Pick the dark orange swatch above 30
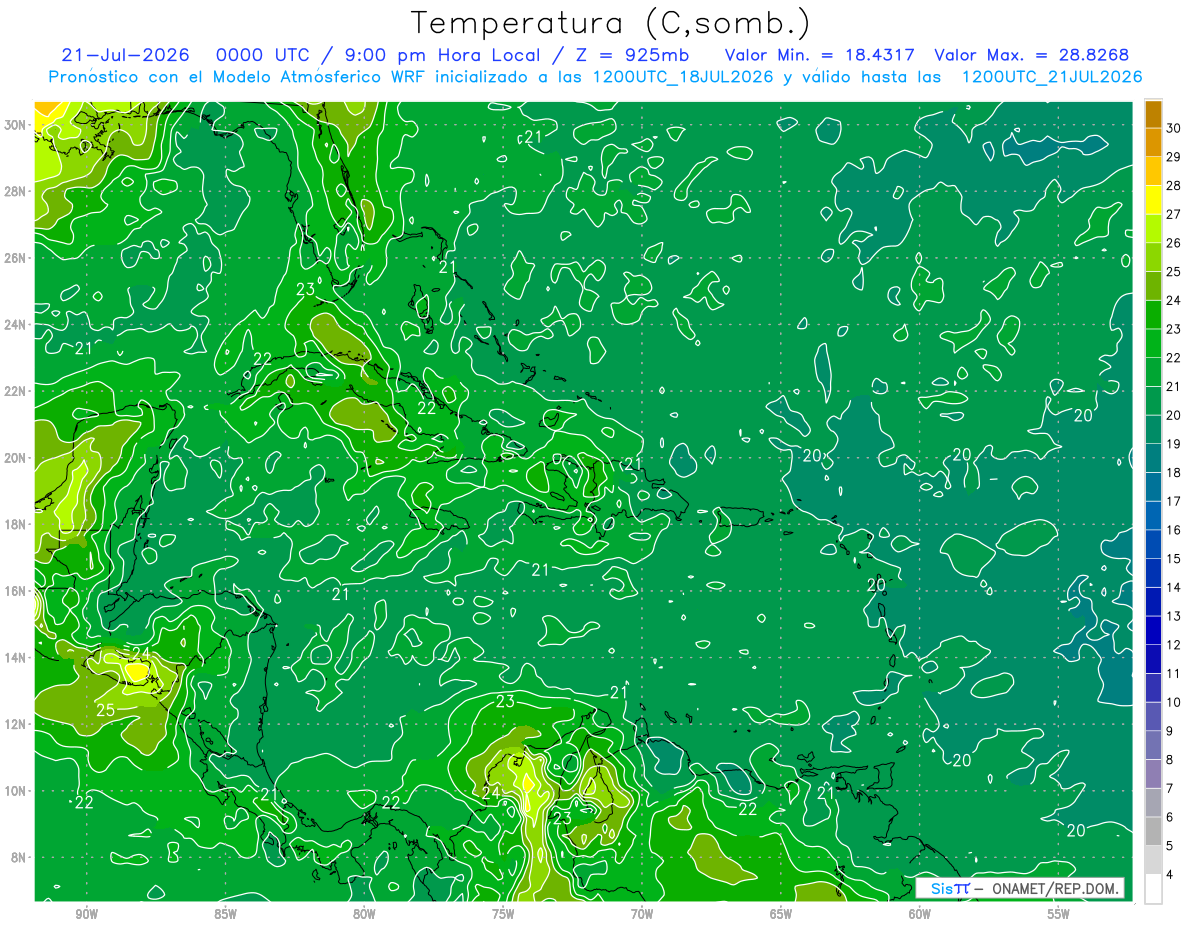Screen dimensions: 1200x927 point(1153,113)
